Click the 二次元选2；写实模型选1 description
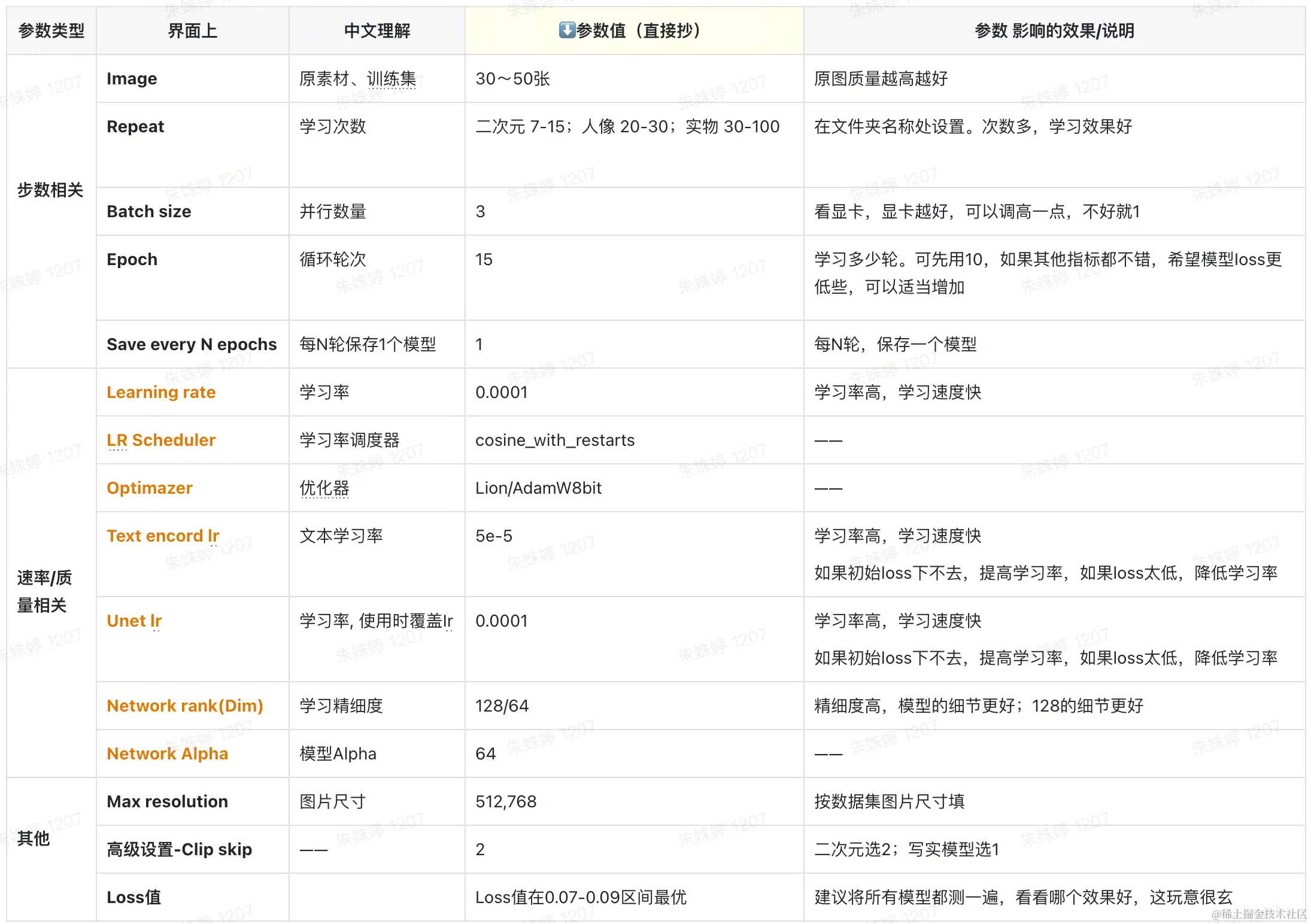The image size is (1311, 924). [x=906, y=849]
